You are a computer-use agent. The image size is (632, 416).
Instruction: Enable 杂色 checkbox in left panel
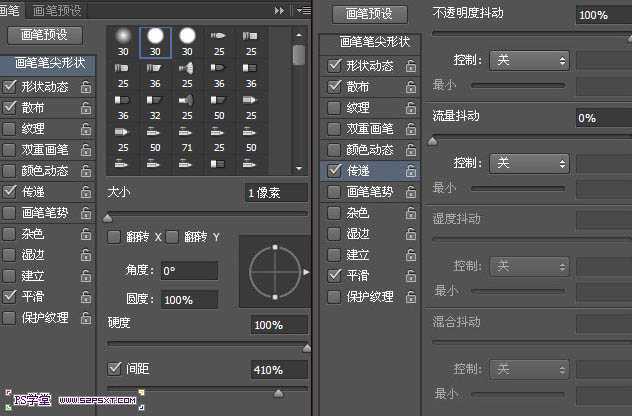pyautogui.click(x=9, y=234)
